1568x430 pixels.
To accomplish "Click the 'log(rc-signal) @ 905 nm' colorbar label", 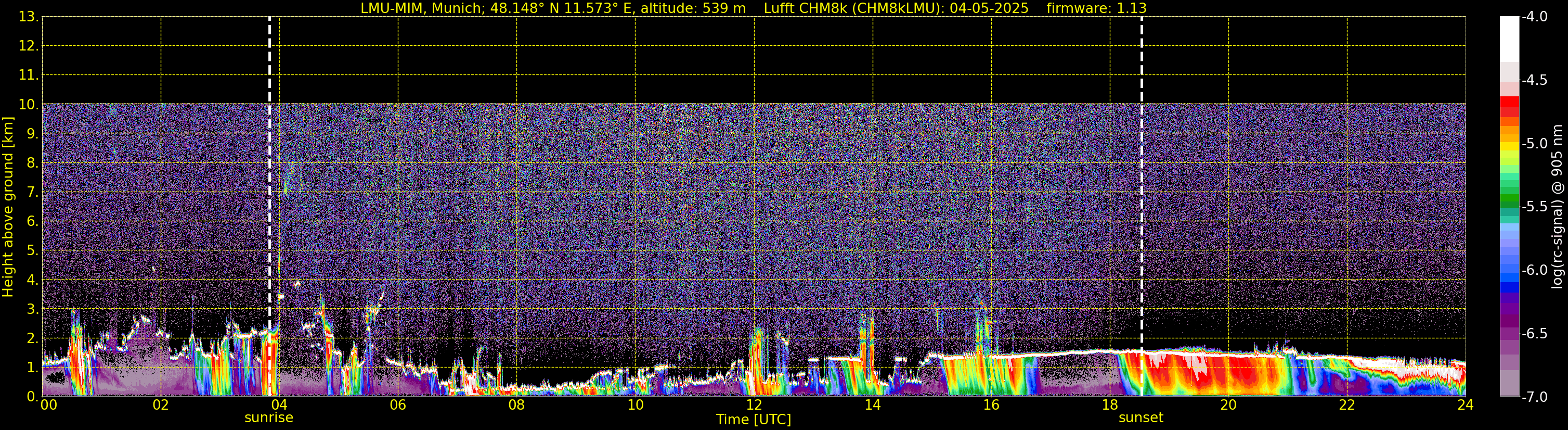I will (x=1557, y=207).
